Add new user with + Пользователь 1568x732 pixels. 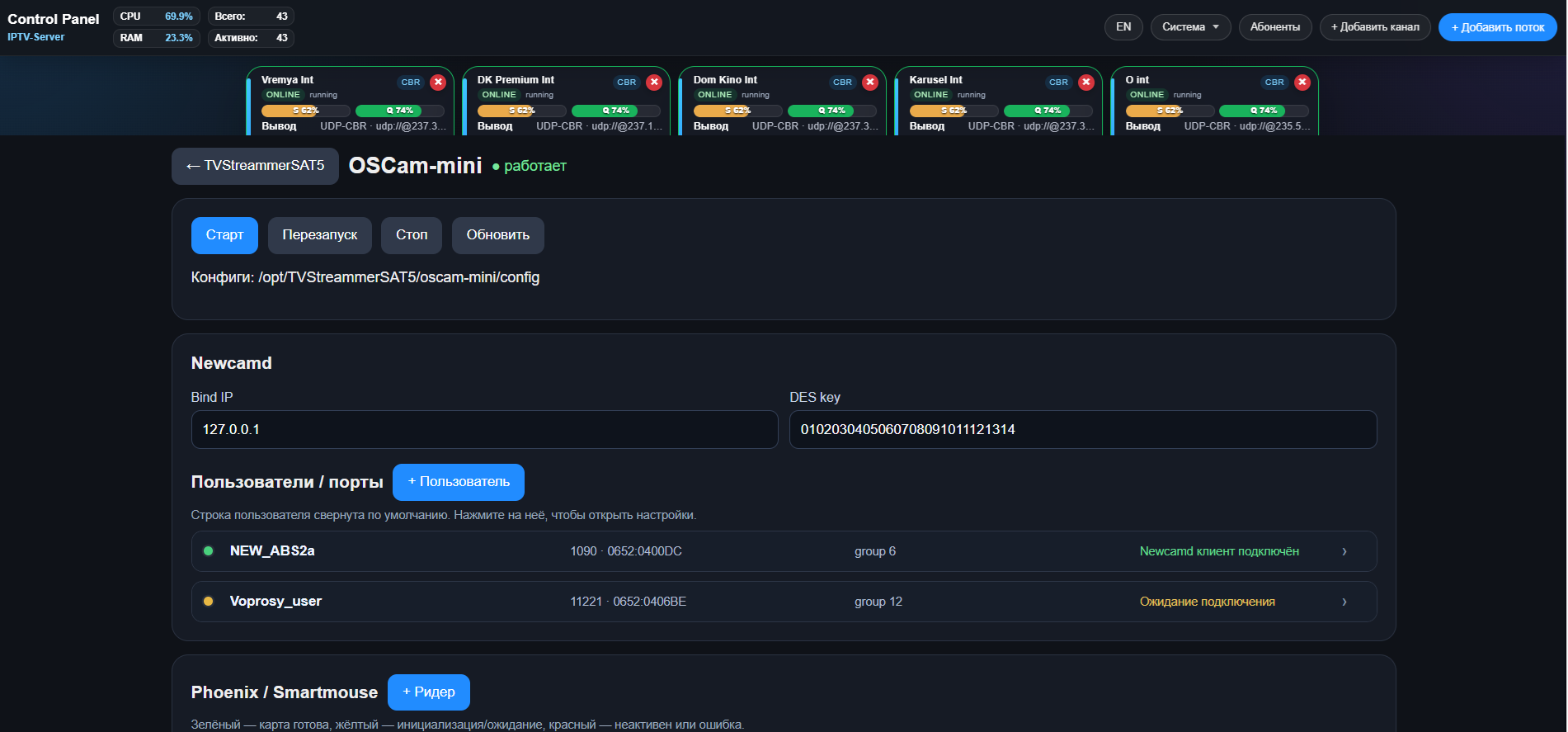459,482
